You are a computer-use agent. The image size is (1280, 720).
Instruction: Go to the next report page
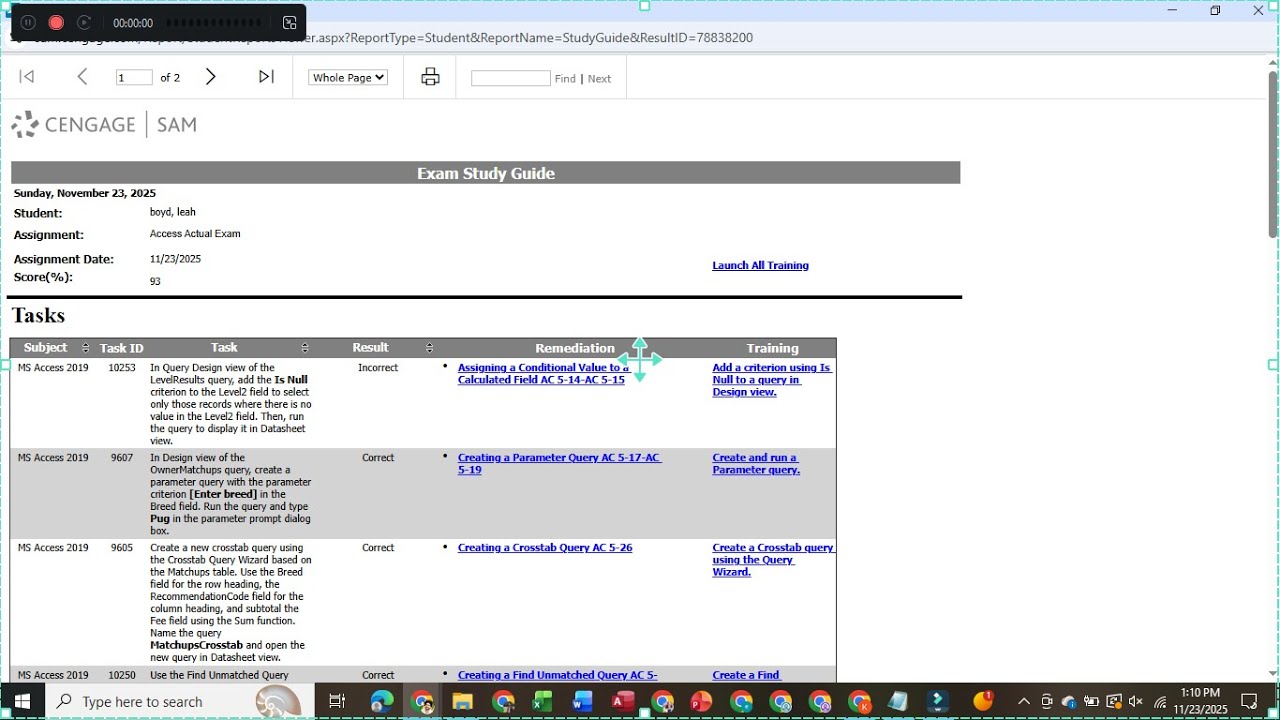click(210, 77)
